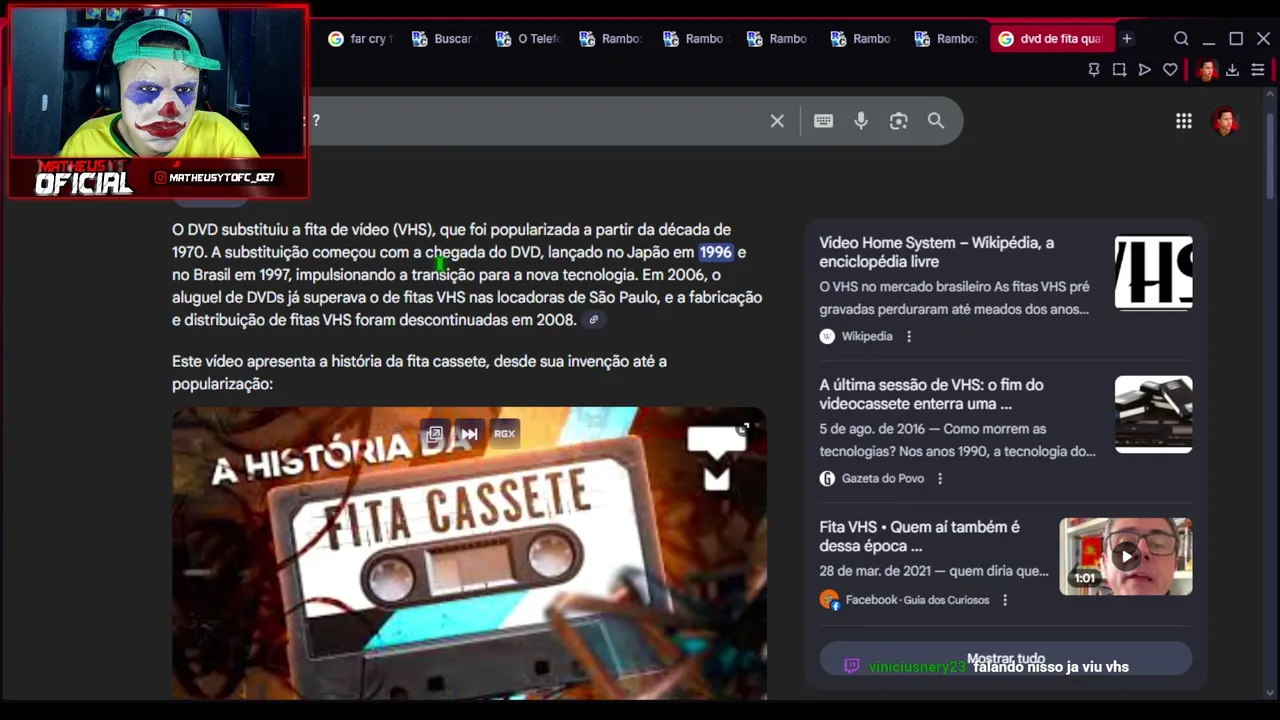
Task: Submit the query with the magnifier icon
Action: click(936, 121)
